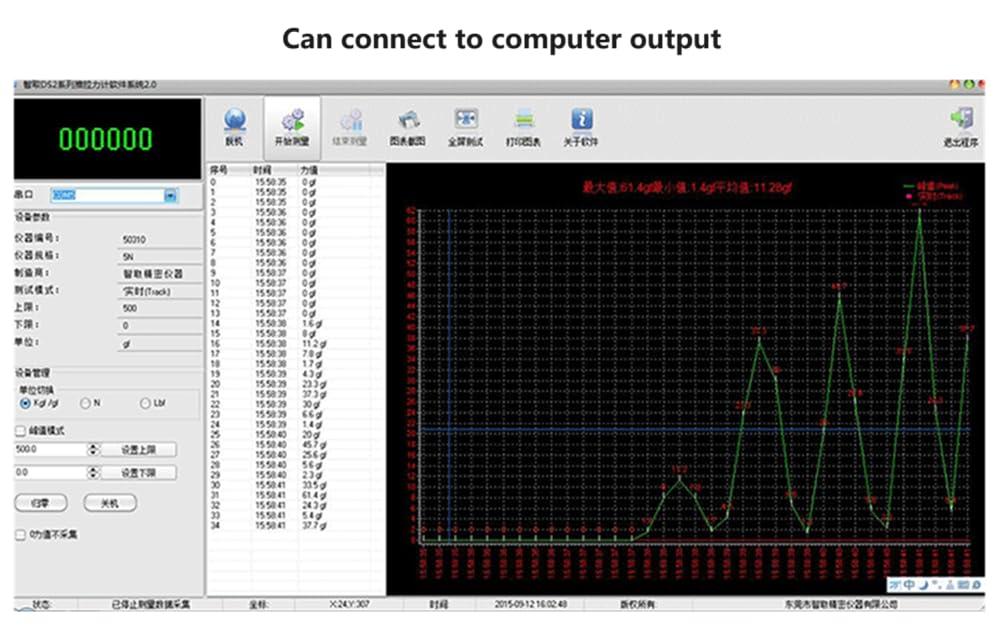Open Full Screen Test (全屏测试) icon
This screenshot has width=1000, height=627.
(x=465, y=121)
